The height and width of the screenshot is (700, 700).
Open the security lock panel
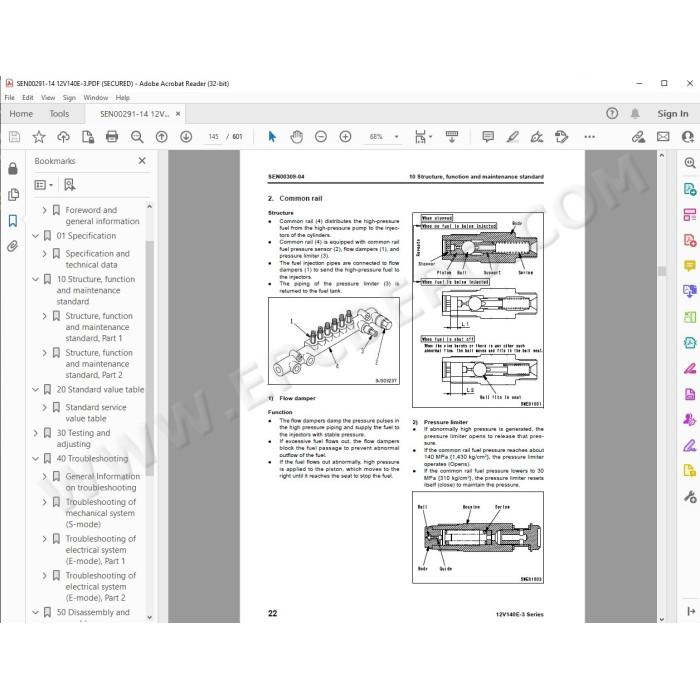point(13,168)
